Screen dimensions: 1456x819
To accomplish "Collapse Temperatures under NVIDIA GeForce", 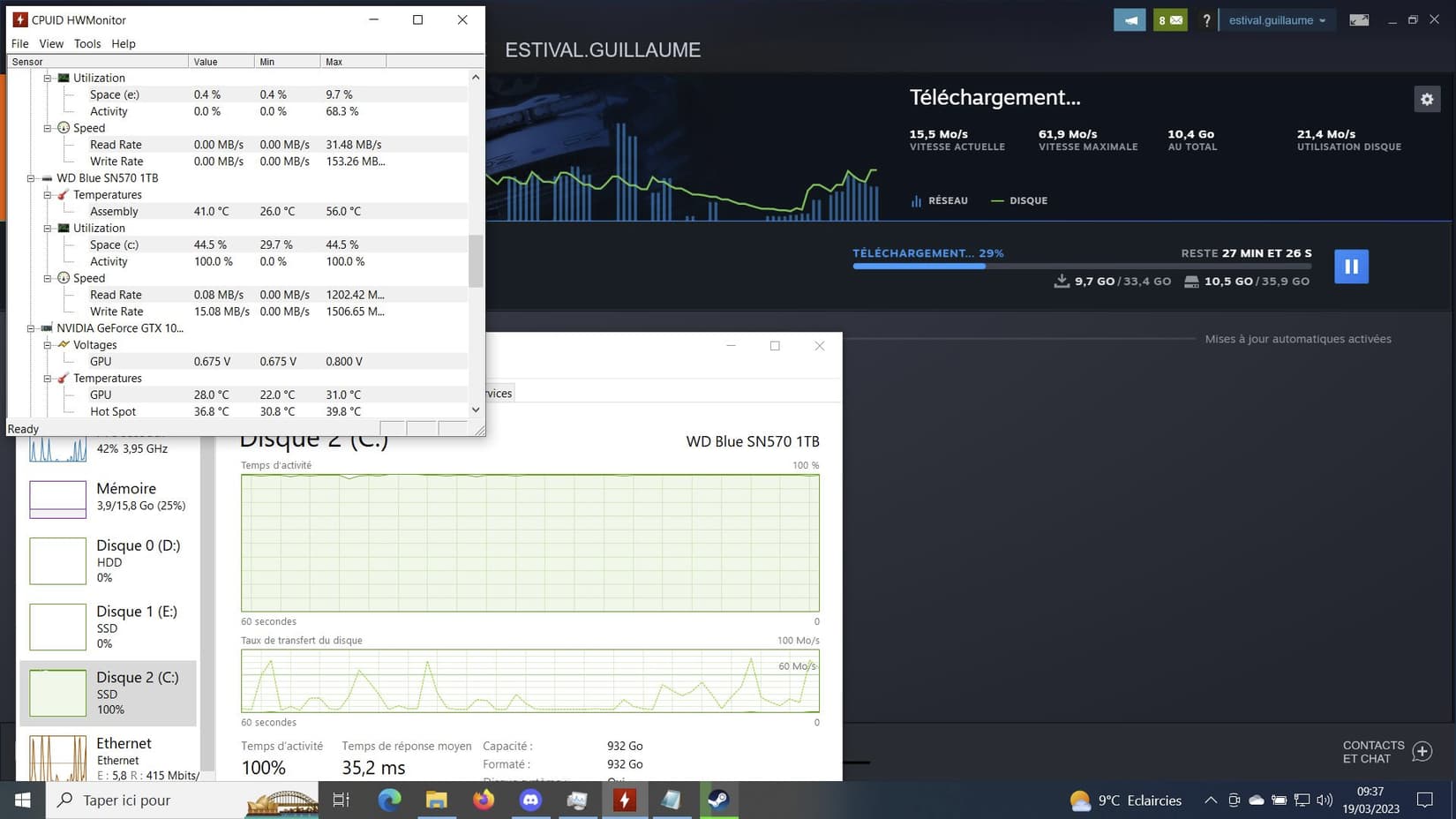I will (48, 379).
